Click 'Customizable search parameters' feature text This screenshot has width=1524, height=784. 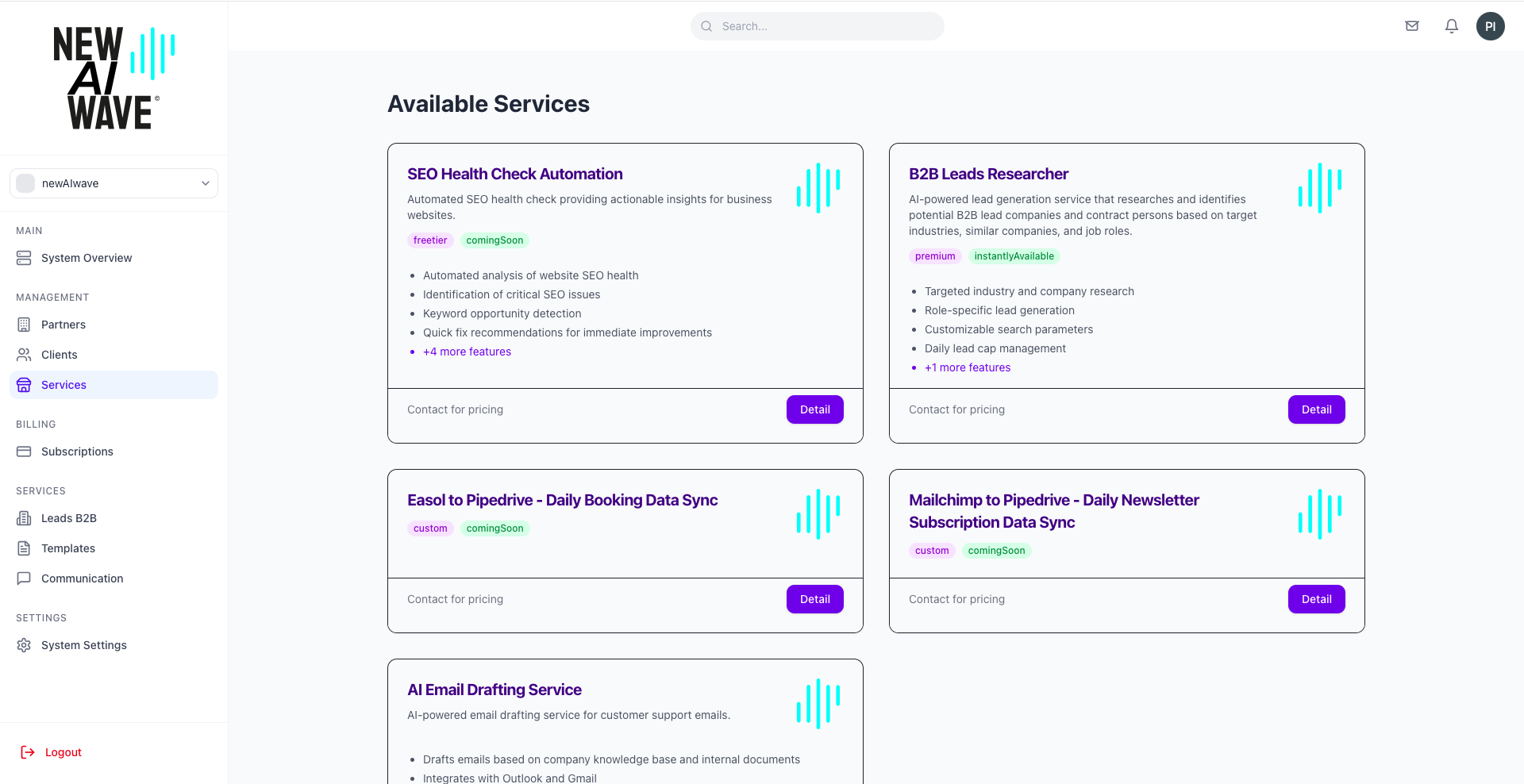pos(1009,329)
